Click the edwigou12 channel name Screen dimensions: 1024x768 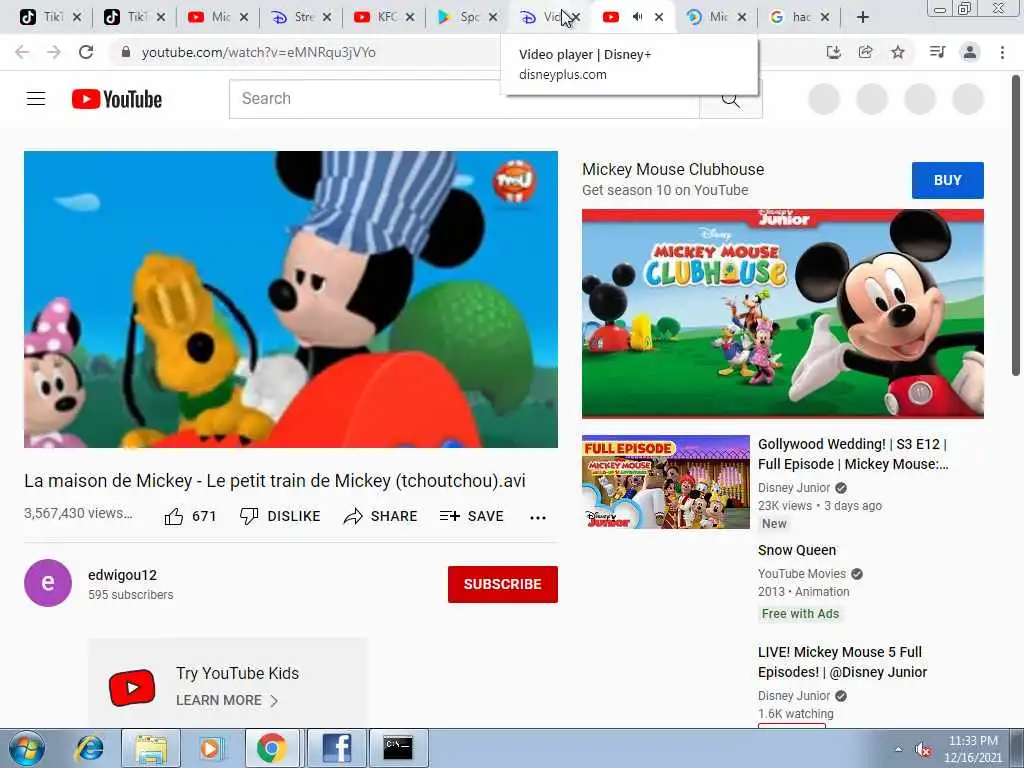coord(122,575)
